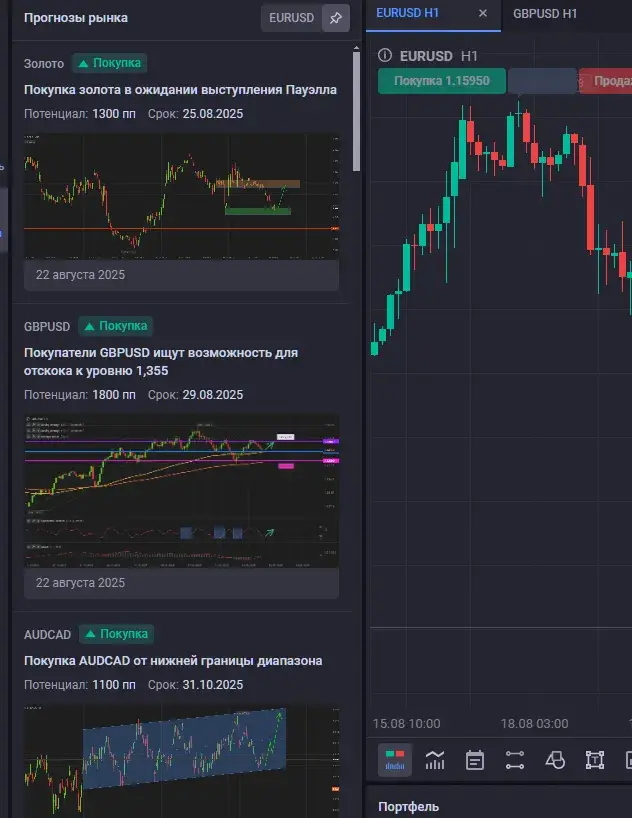This screenshot has width=632, height=818.
Task: Switch to the GBPUSD H1 tab
Action: [545, 14]
